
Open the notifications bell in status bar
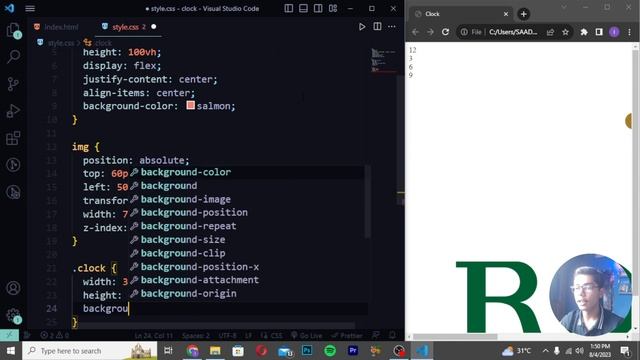(x=392, y=336)
